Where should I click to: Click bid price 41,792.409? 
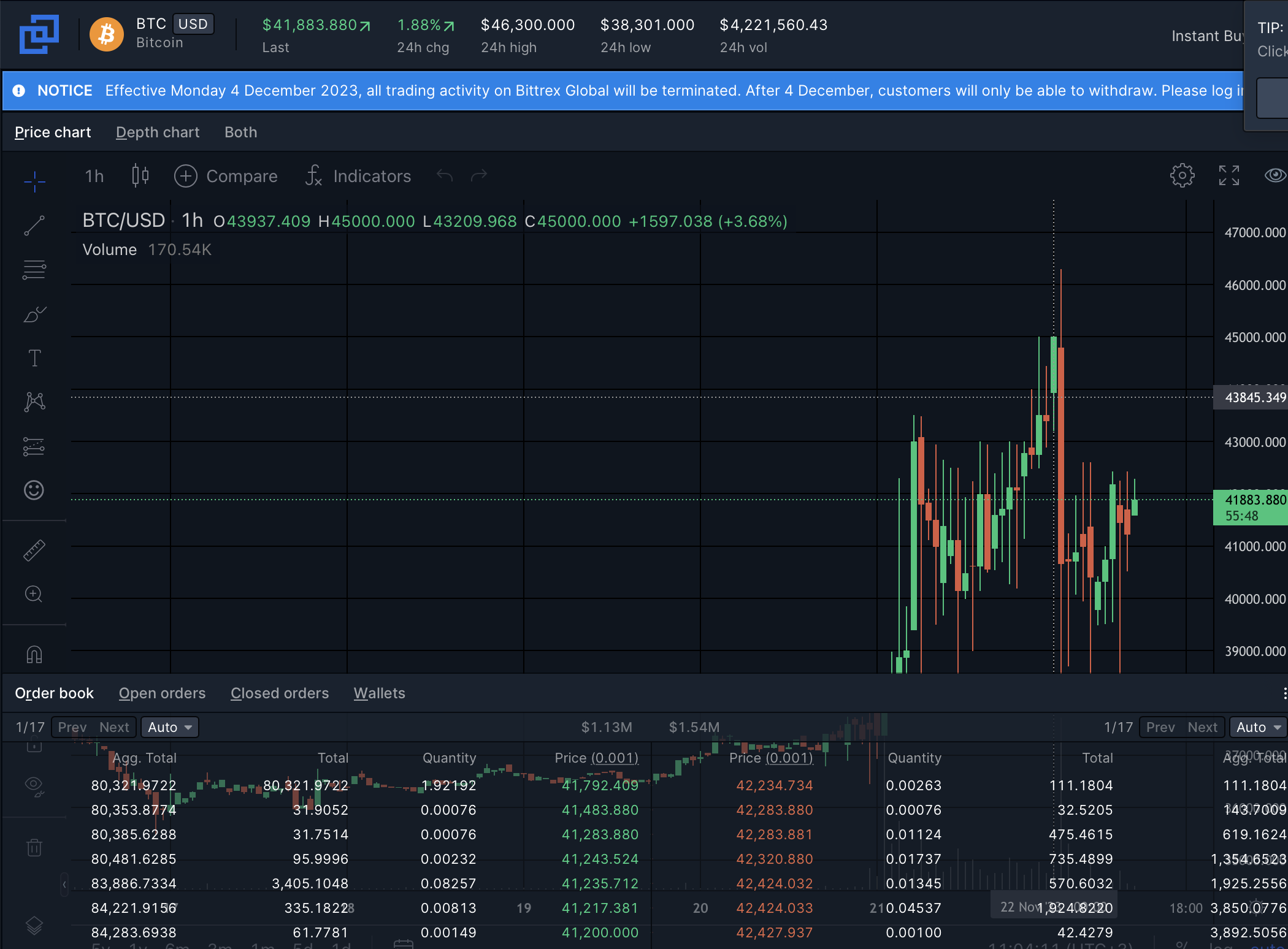pyautogui.click(x=600, y=785)
